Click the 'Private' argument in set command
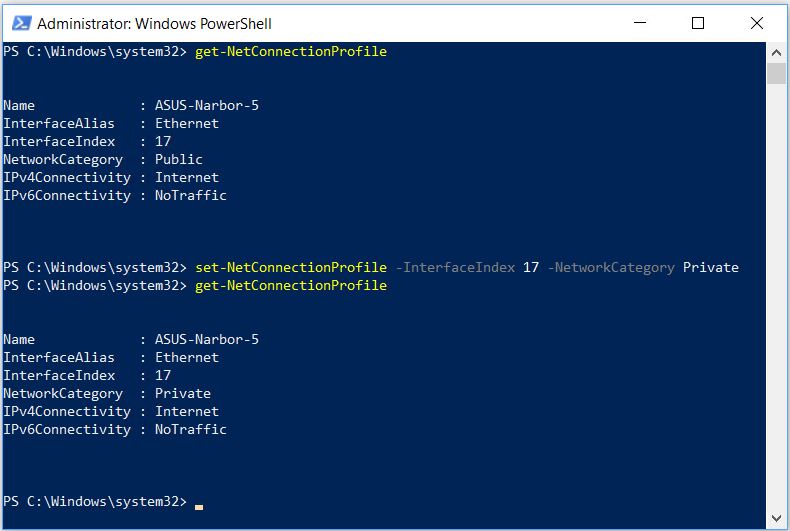The width and height of the screenshot is (790, 531). point(710,268)
